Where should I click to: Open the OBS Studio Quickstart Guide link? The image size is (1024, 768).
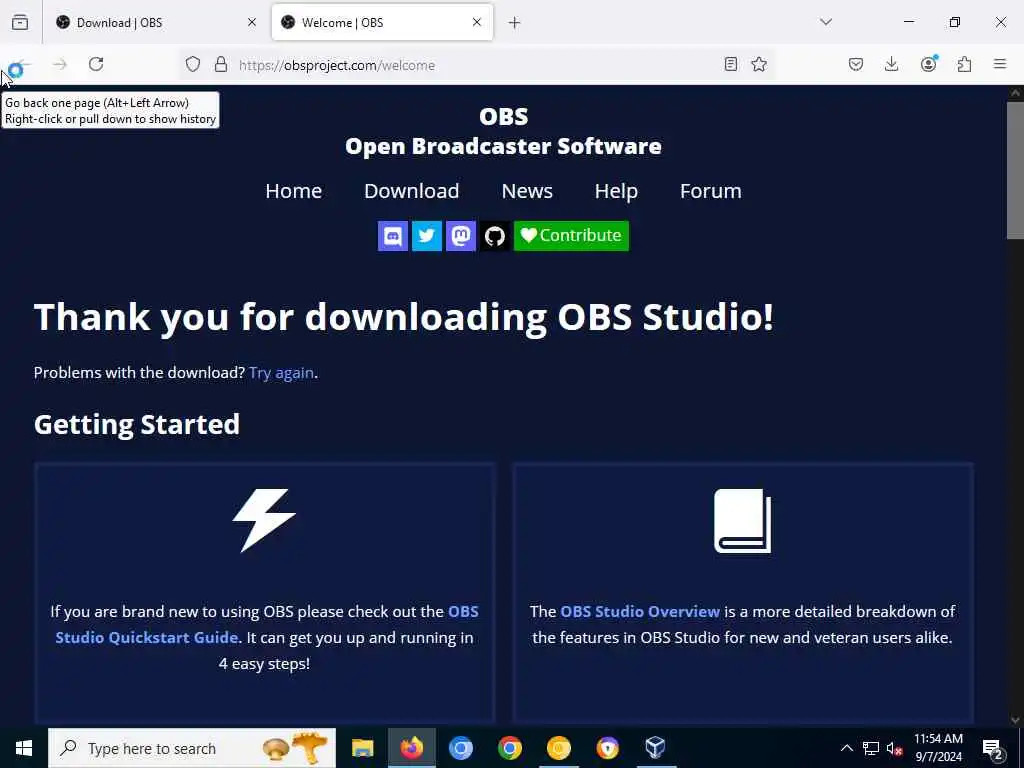click(x=266, y=624)
